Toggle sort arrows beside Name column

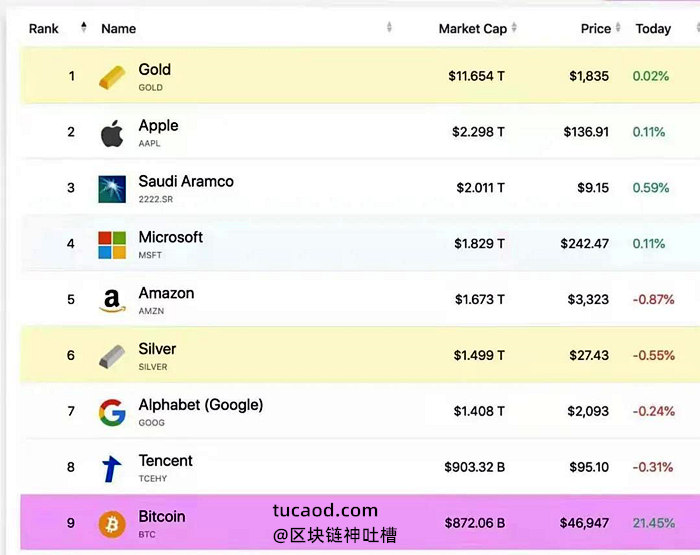pos(389,27)
